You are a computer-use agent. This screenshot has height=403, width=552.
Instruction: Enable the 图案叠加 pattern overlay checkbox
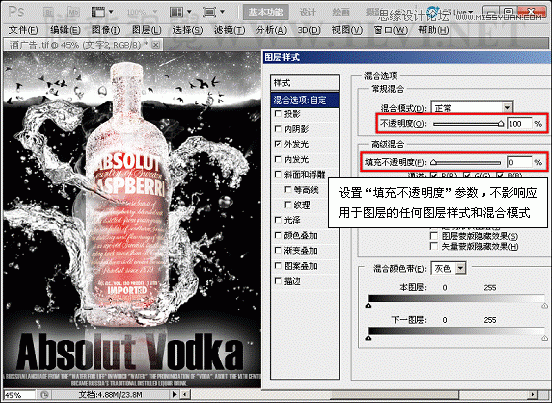click(x=278, y=266)
